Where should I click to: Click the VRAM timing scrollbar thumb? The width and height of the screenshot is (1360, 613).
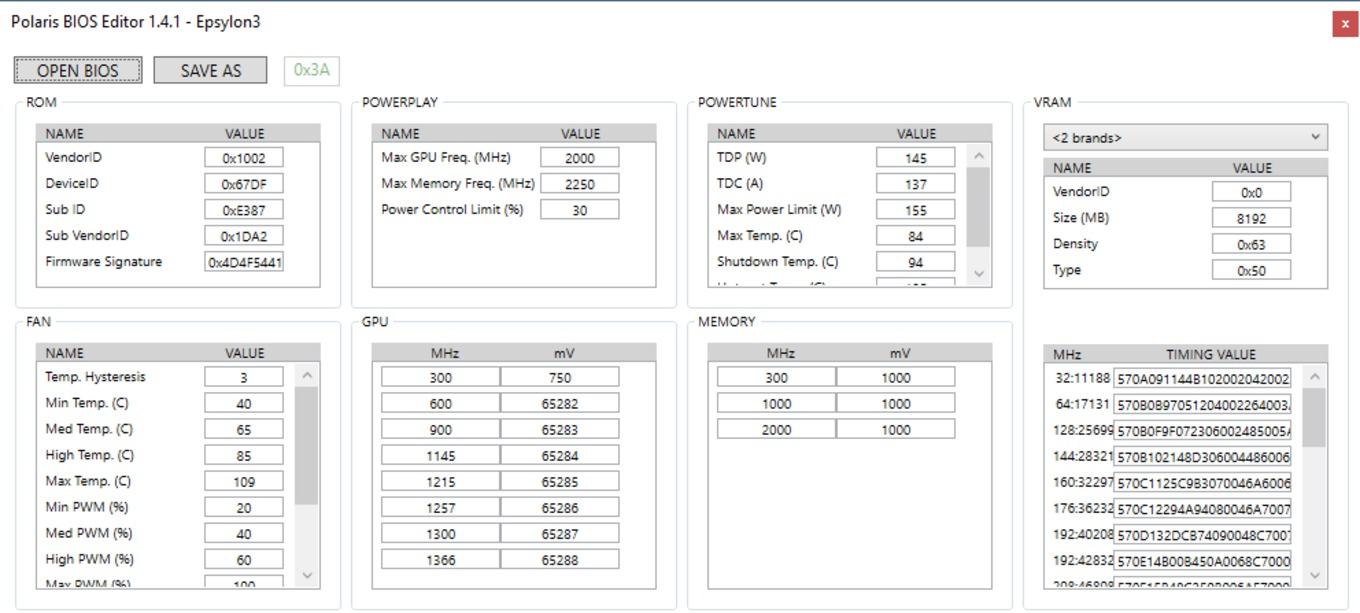click(x=1315, y=417)
